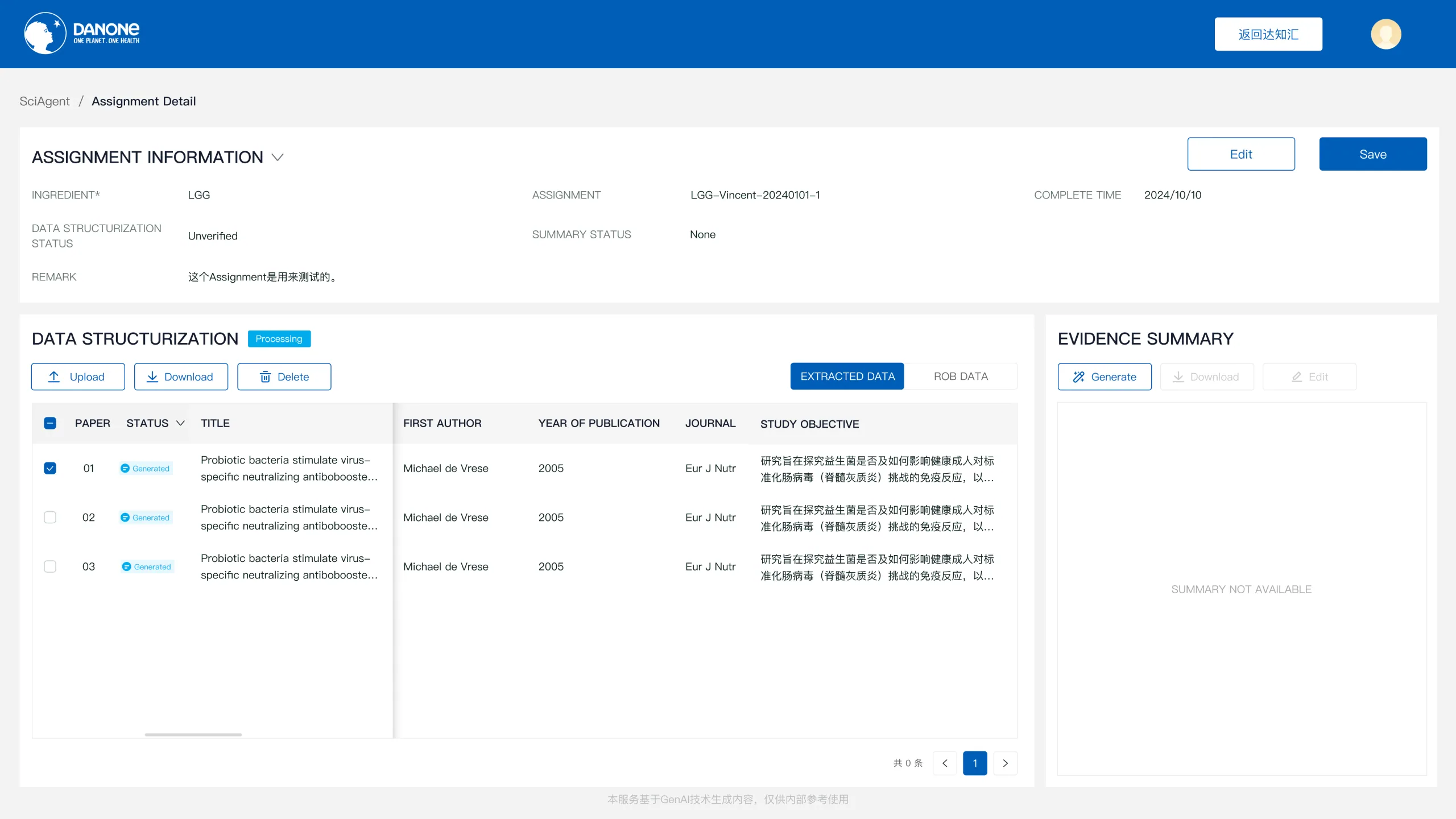Screen dimensions: 1456x819
Task: Click the Generated status icon for paper 03
Action: pyautogui.click(x=126, y=566)
